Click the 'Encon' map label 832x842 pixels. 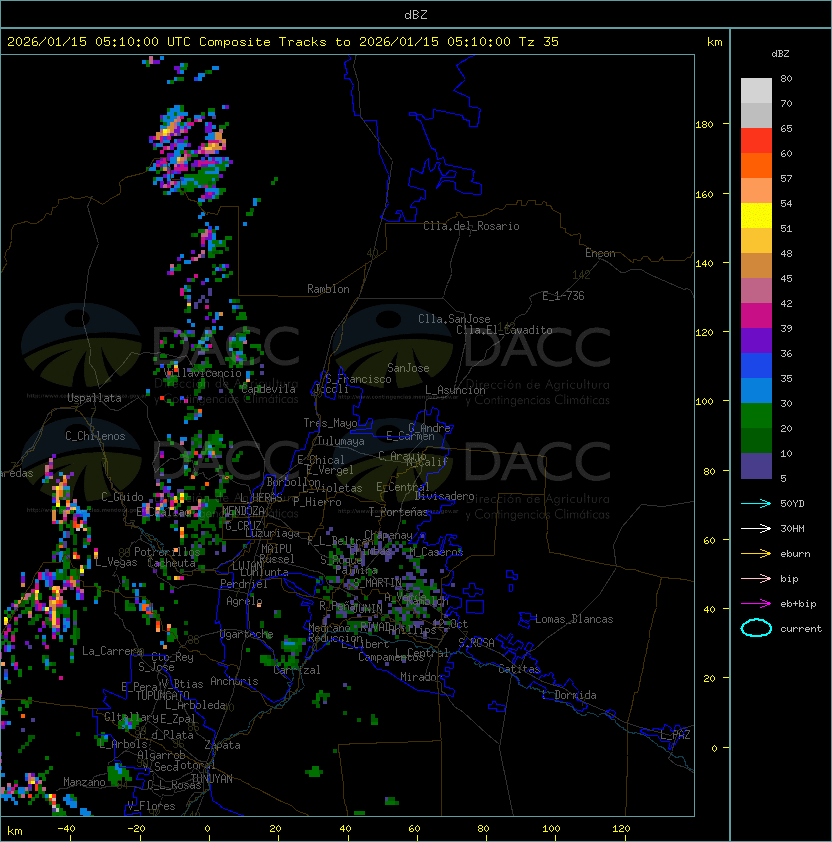pyautogui.click(x=600, y=253)
